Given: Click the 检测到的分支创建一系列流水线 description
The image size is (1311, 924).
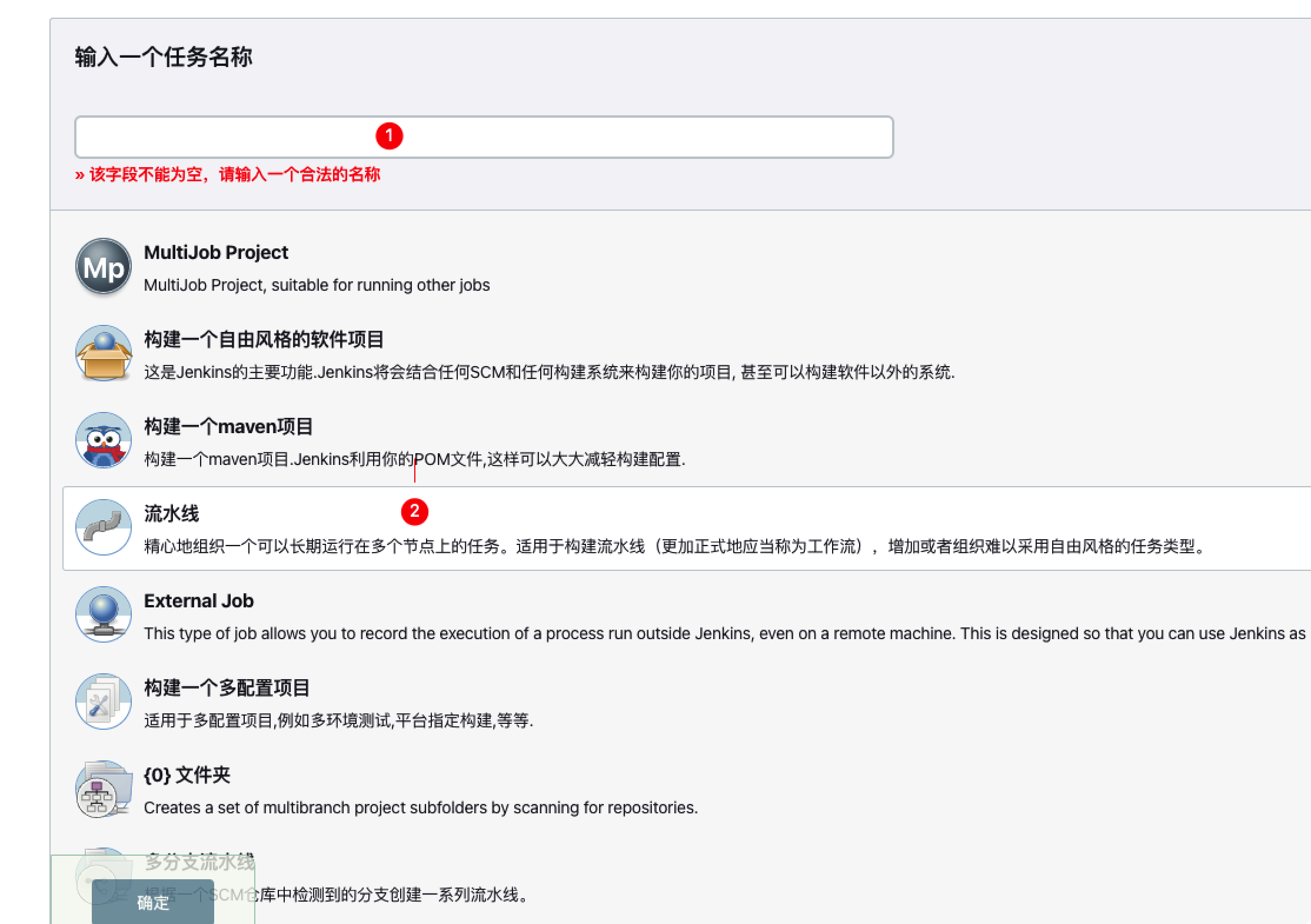Looking at the screenshot, I should (x=337, y=895).
